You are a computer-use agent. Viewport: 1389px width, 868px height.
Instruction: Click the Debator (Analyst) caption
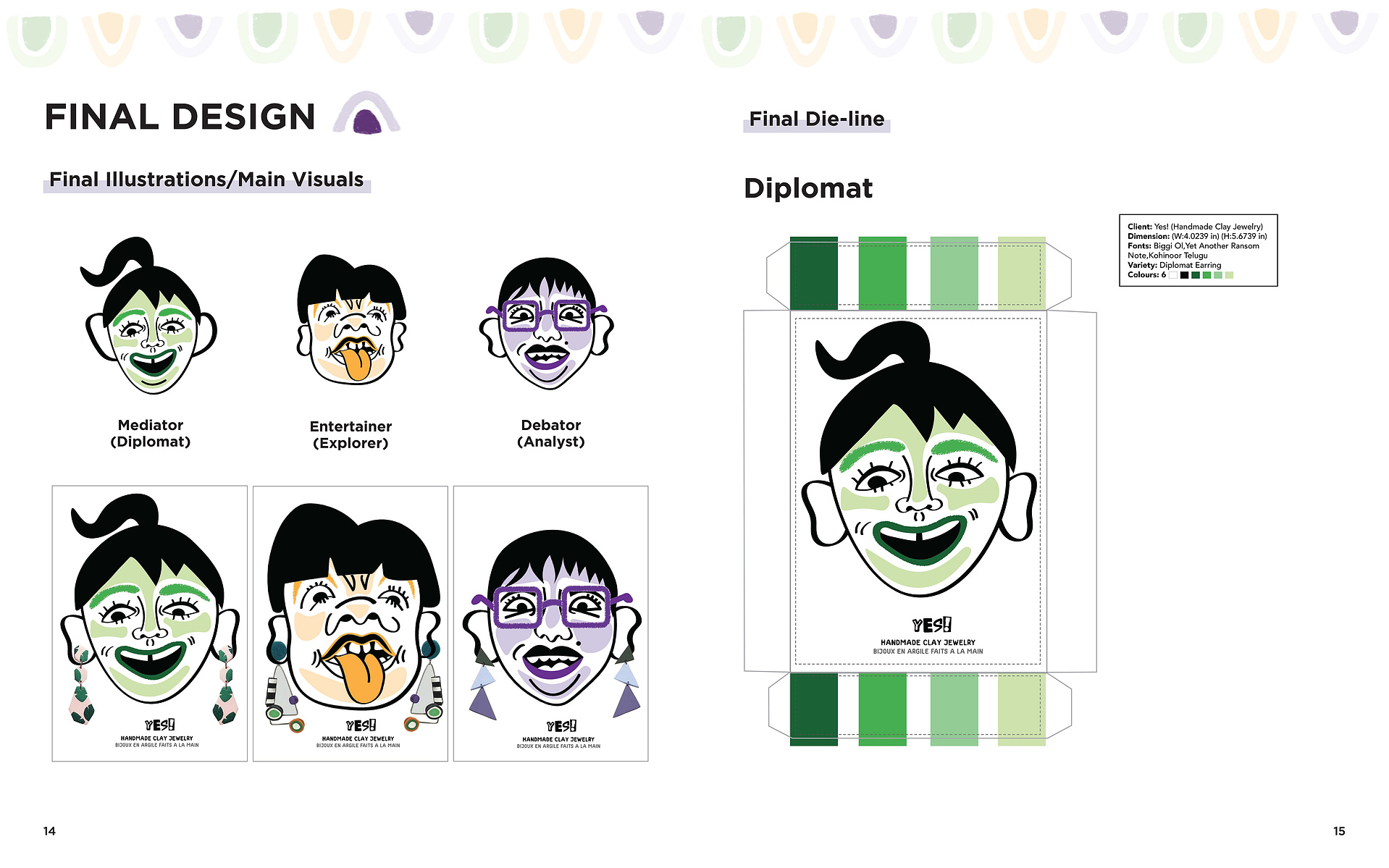coord(551,434)
